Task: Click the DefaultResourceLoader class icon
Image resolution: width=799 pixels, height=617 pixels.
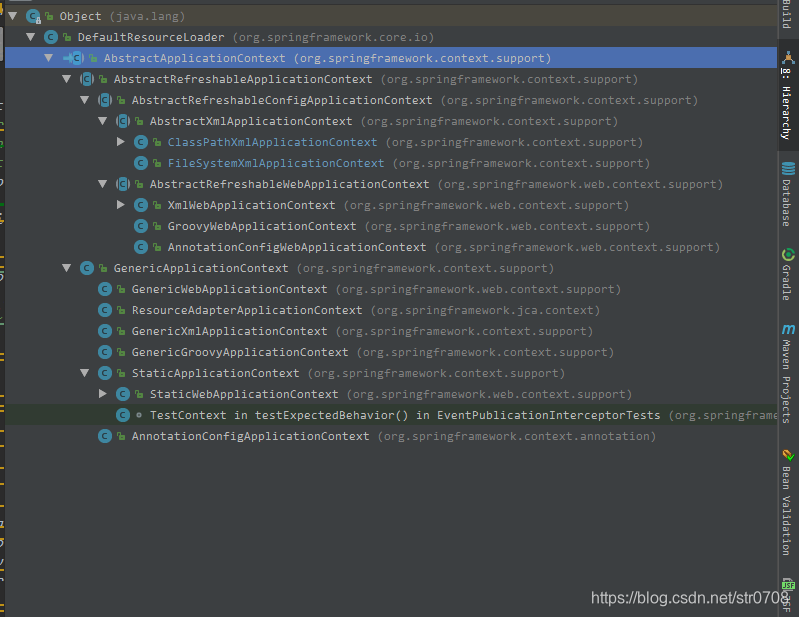Action: pyautogui.click(x=51, y=37)
